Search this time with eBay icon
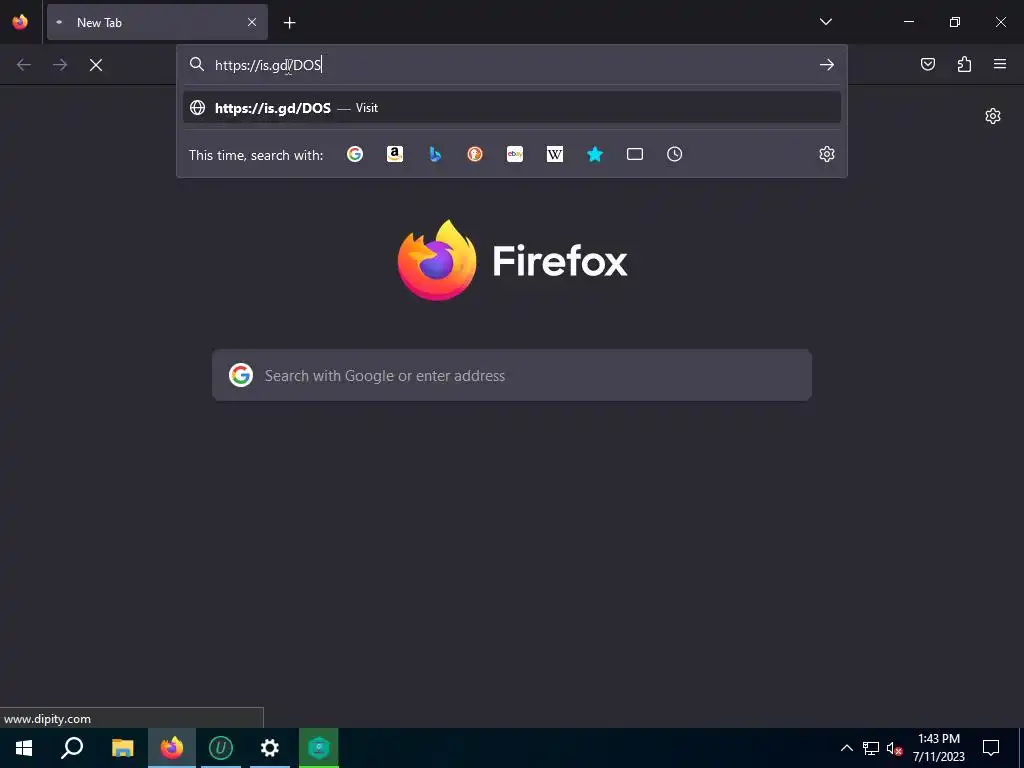This screenshot has width=1024, height=768. click(x=515, y=154)
